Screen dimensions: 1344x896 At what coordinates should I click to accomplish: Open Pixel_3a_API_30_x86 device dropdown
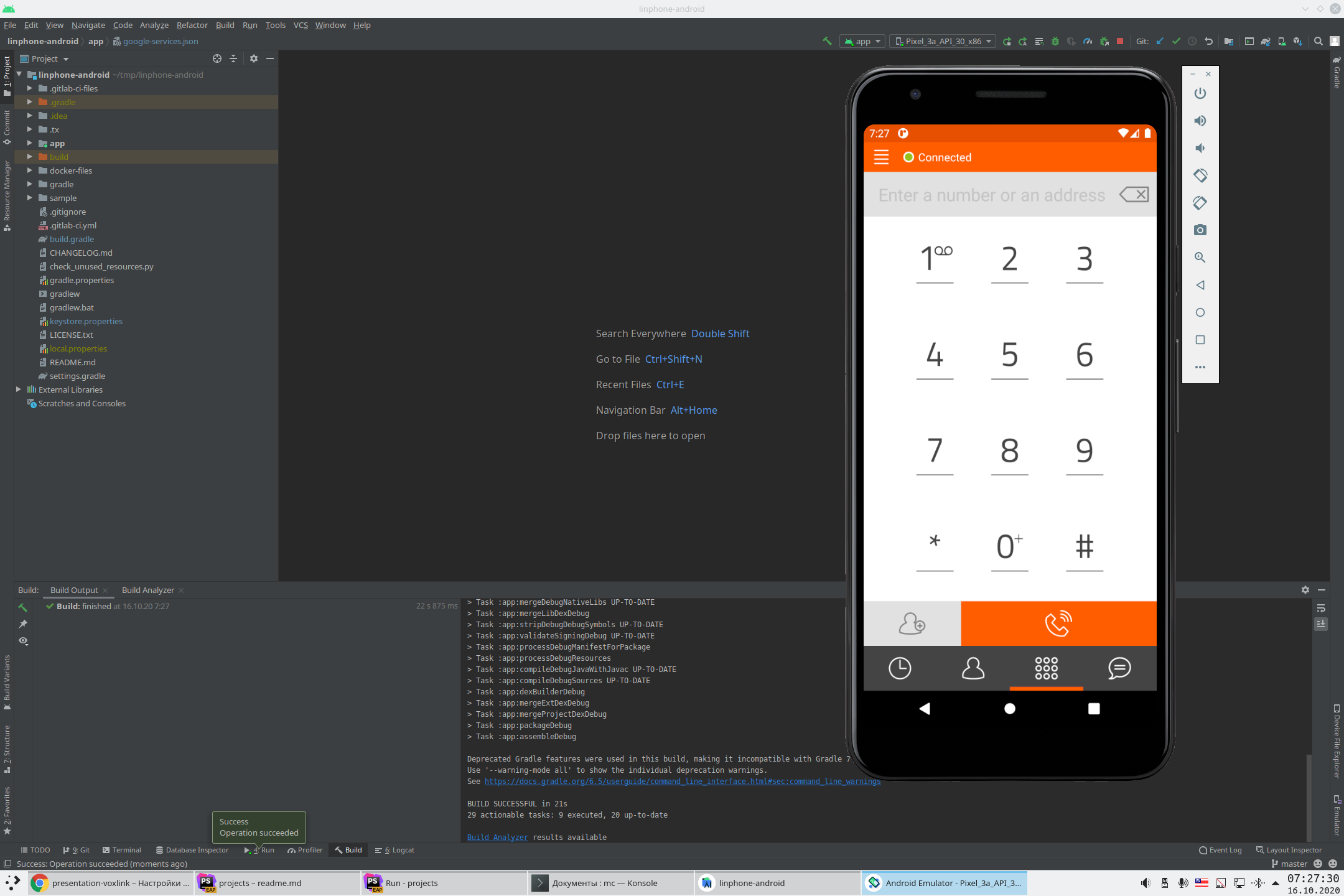tap(943, 41)
